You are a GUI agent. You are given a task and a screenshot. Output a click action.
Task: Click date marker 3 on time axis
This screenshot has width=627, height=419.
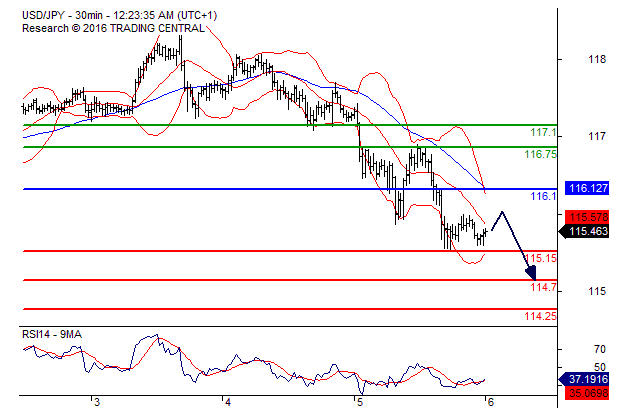pos(96,402)
